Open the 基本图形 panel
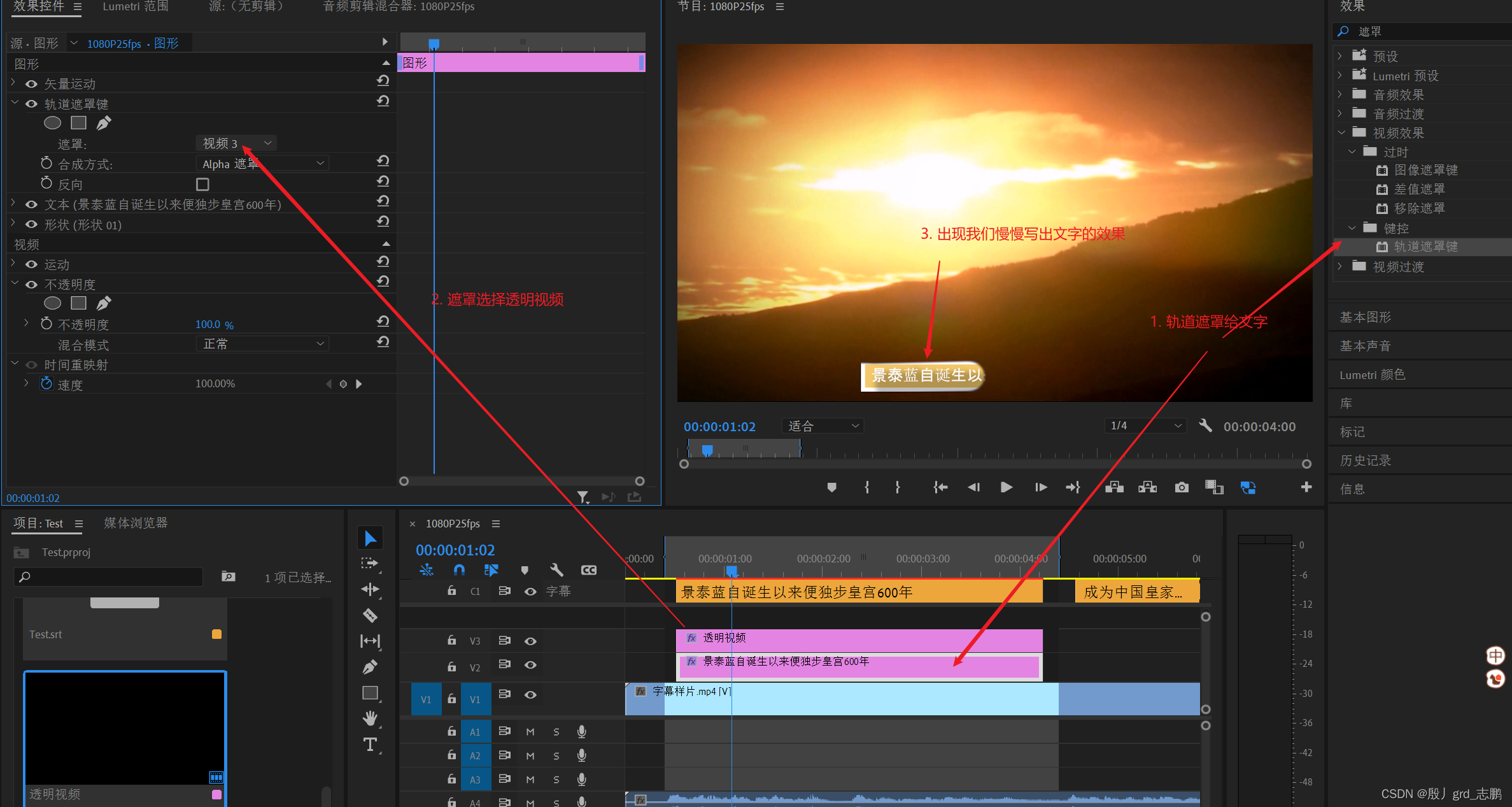Screen dimensions: 1512x807 [1365, 317]
